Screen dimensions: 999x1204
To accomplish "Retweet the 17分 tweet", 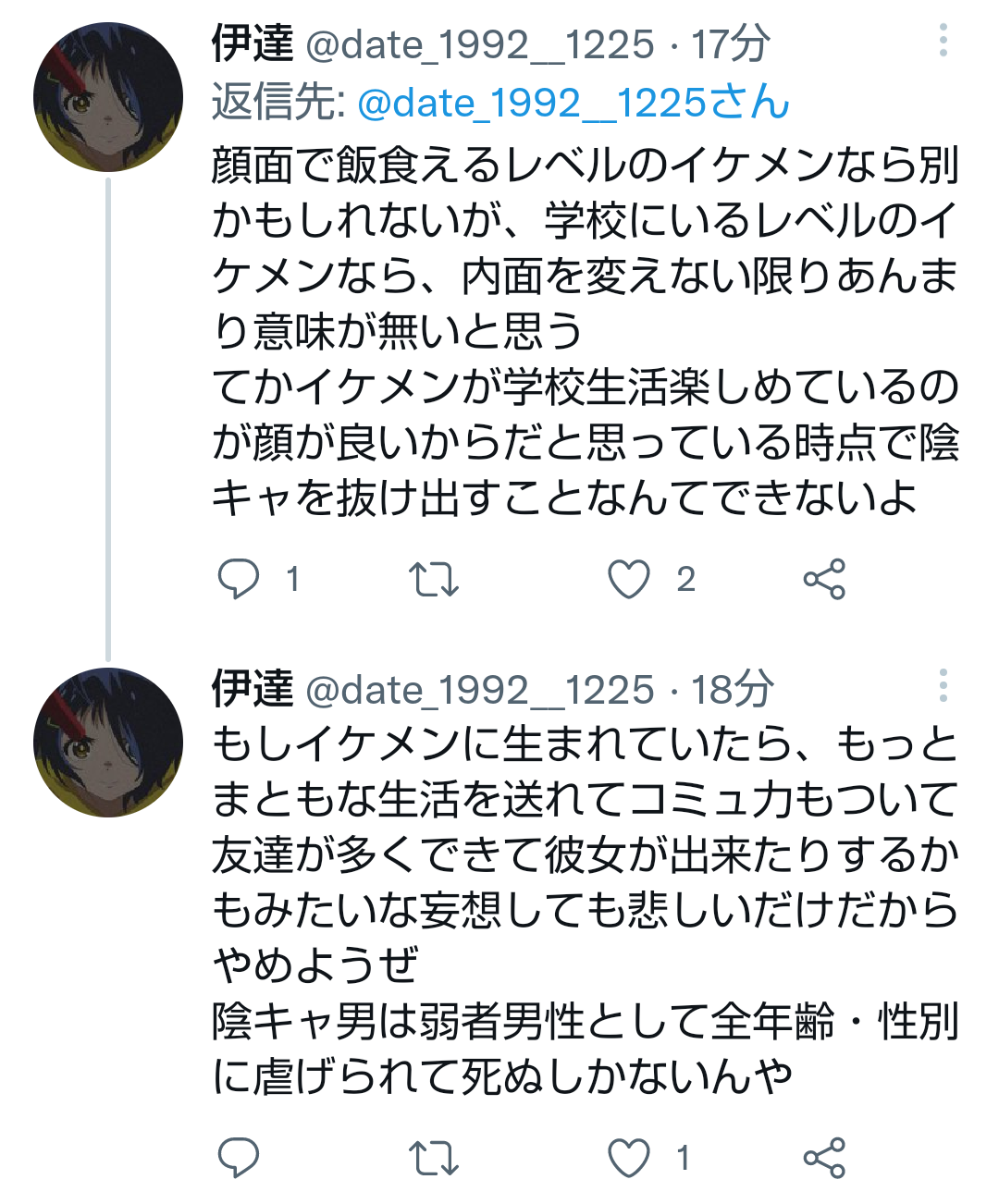I will pos(433,579).
